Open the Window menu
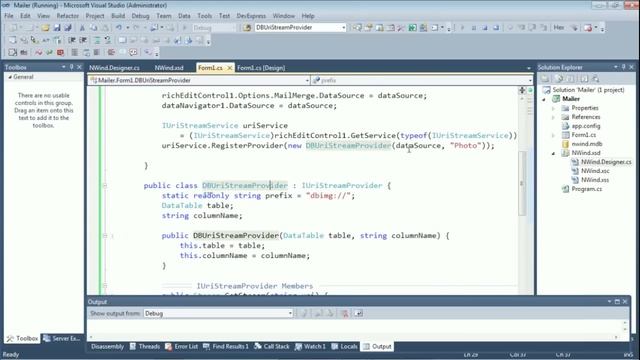 click(x=284, y=16)
